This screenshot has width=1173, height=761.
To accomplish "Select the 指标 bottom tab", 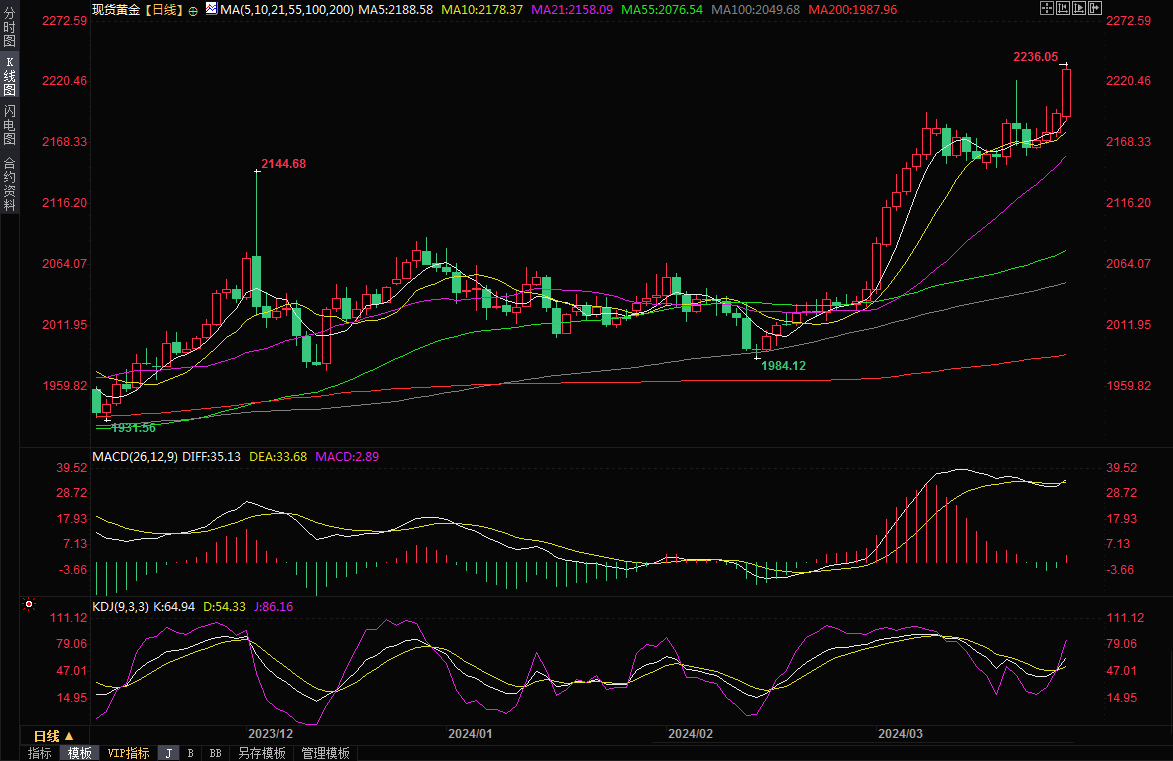I will (40, 753).
